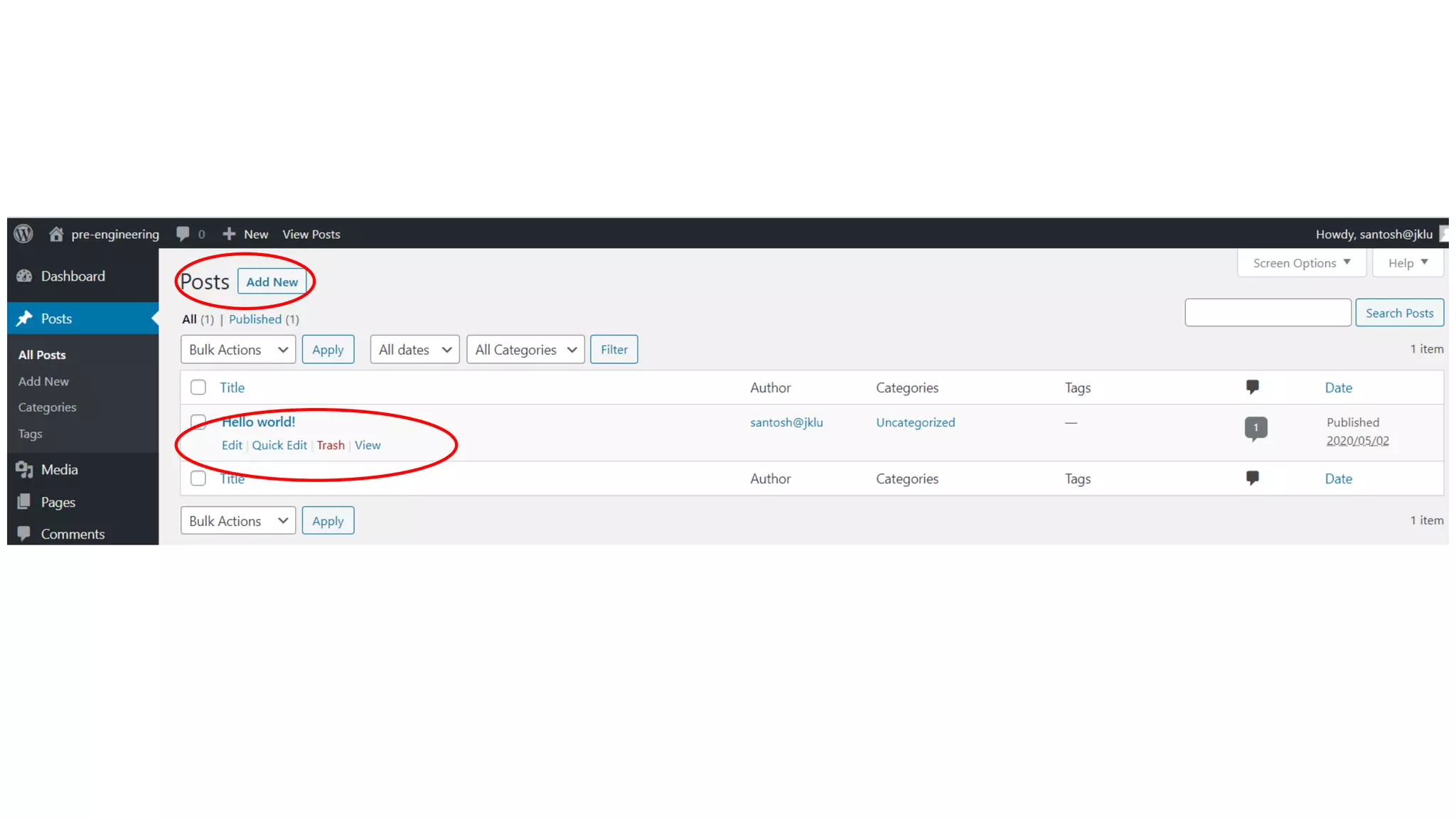Click the plus New icon
The image size is (1456, 819).
229,234
